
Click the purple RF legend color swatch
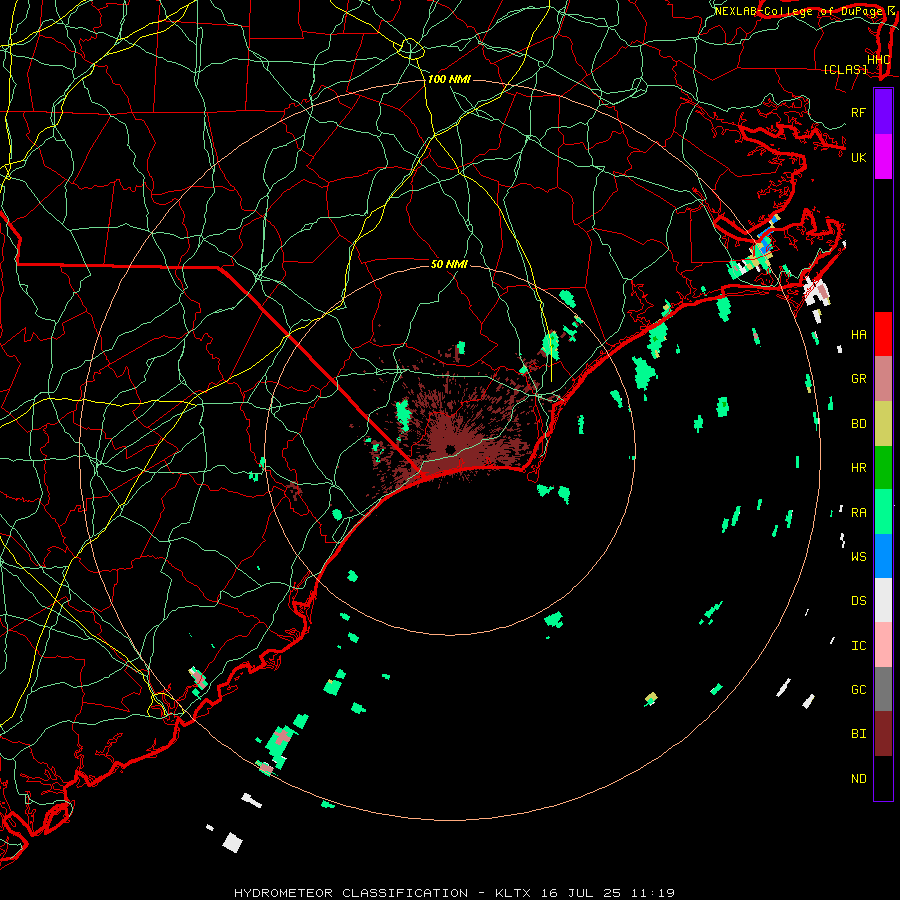(x=883, y=112)
